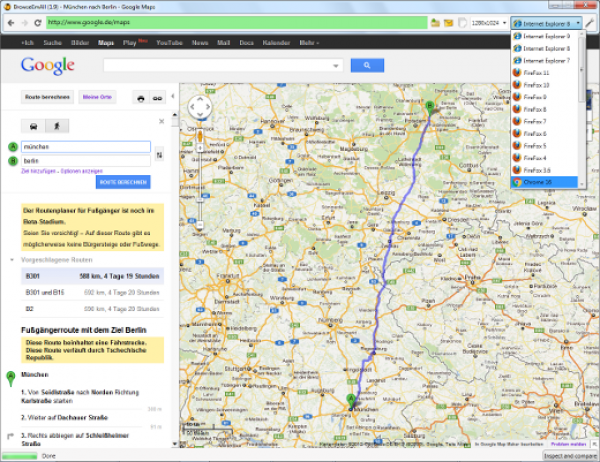Choose Internet Explorer 9 from the list

click(x=544, y=36)
